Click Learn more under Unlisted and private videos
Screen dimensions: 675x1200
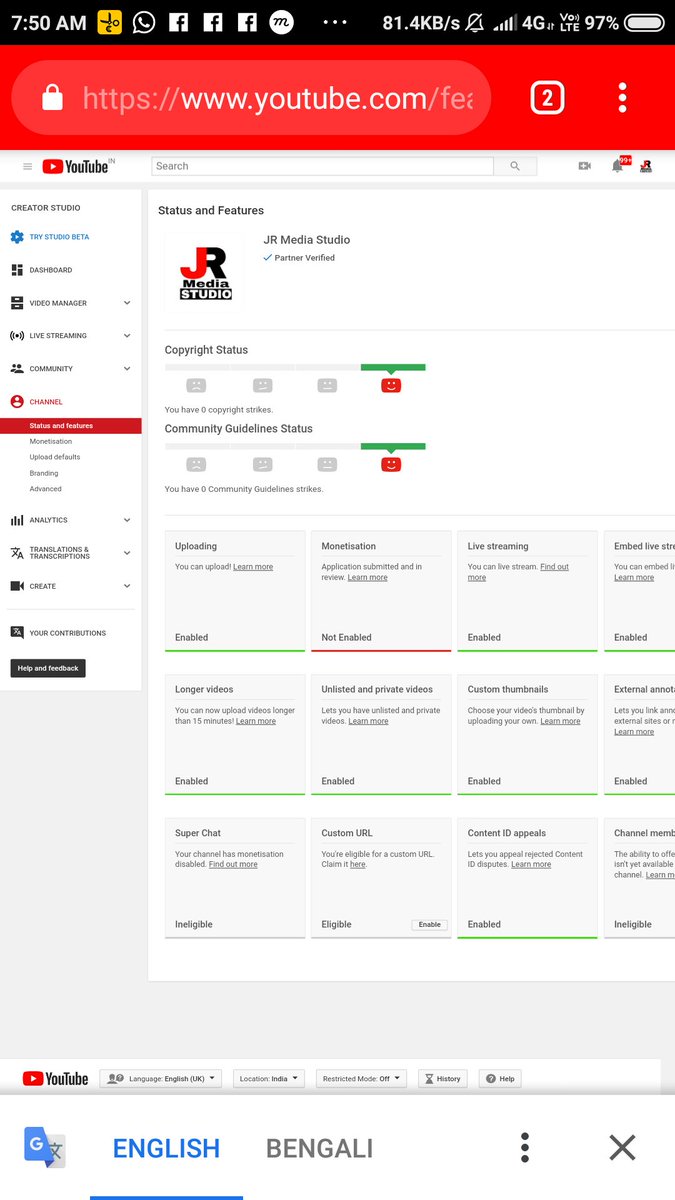[368, 721]
